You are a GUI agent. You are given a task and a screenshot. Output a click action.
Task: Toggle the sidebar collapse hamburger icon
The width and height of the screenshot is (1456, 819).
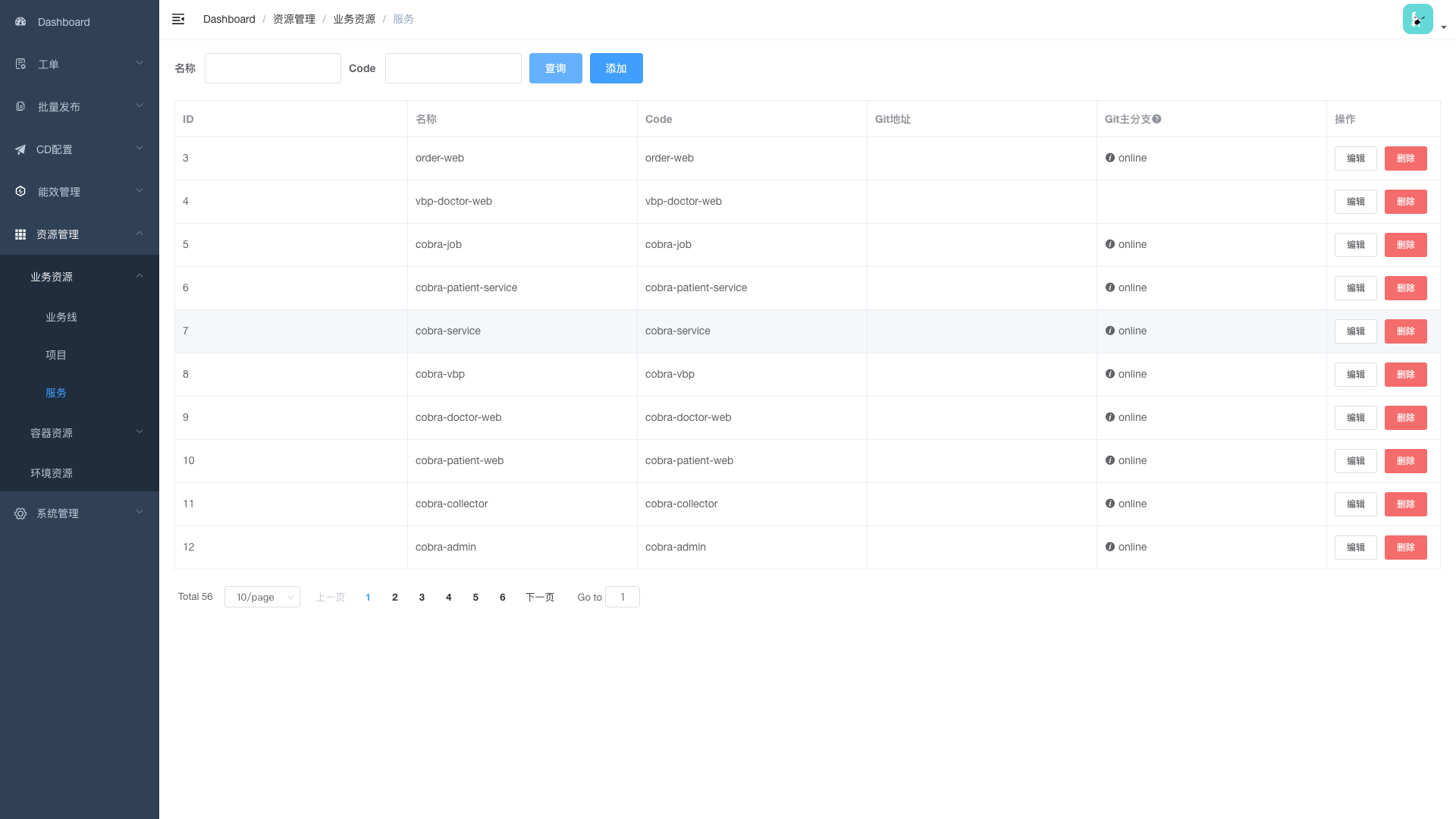click(178, 19)
